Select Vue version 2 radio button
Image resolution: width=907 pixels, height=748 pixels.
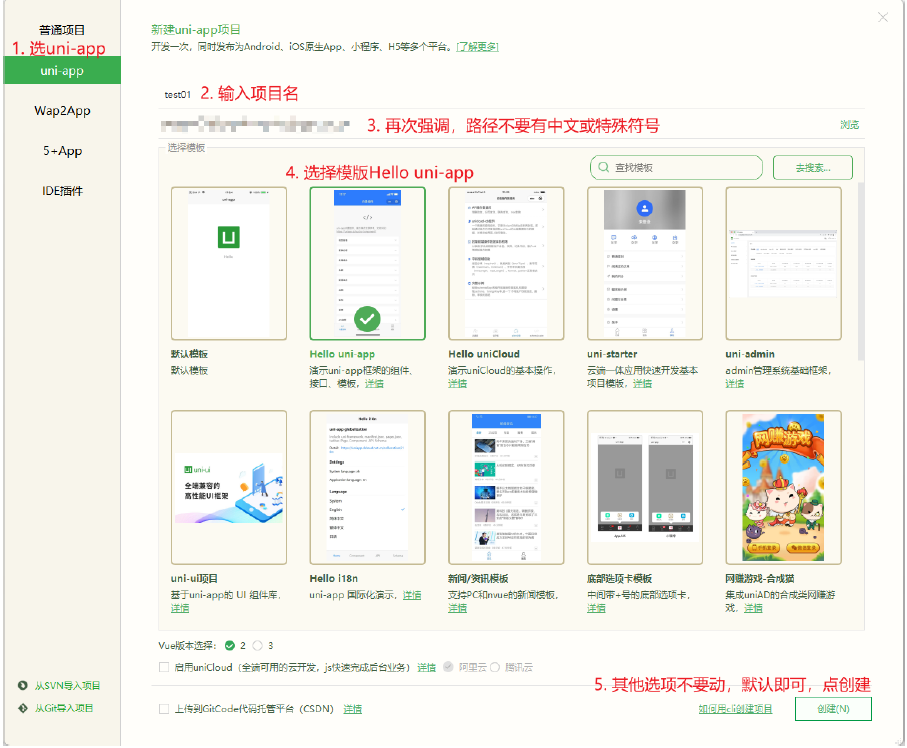click(x=230, y=646)
